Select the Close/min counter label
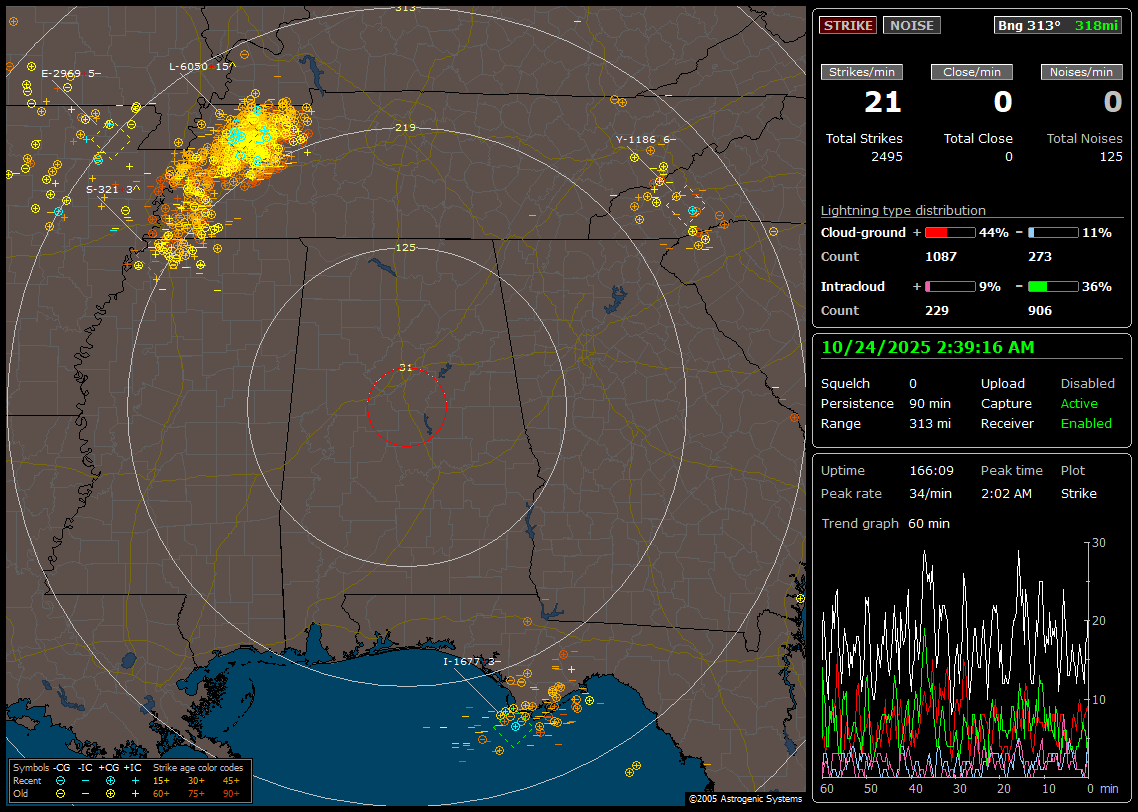Screen dimensions: 1138x812 pos(972,72)
